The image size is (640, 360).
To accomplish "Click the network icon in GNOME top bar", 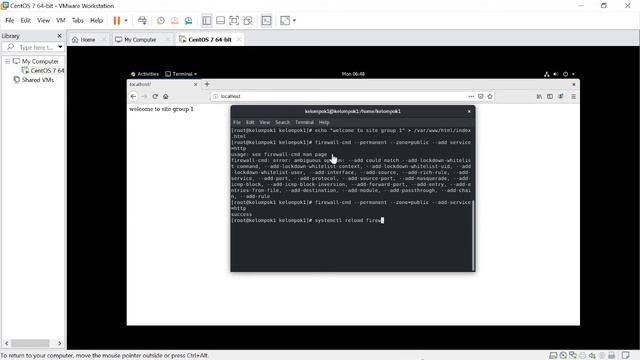I will tap(547, 74).
